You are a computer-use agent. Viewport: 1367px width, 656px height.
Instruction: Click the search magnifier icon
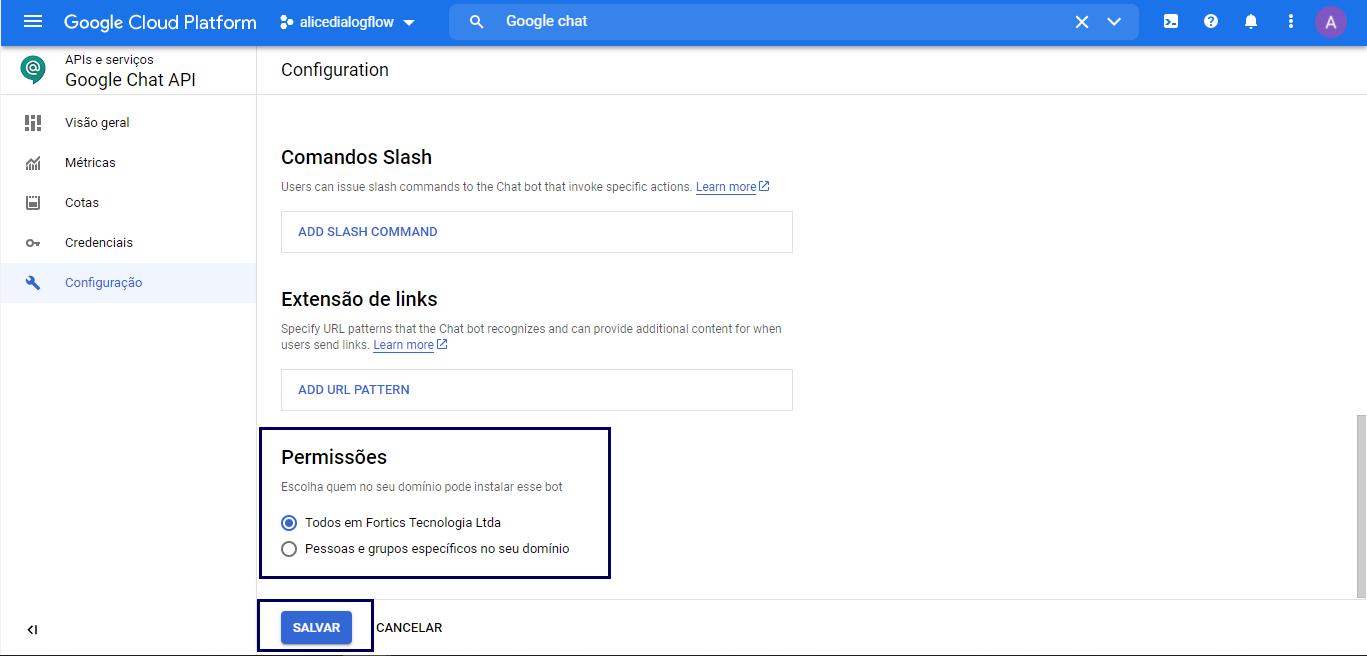[477, 21]
